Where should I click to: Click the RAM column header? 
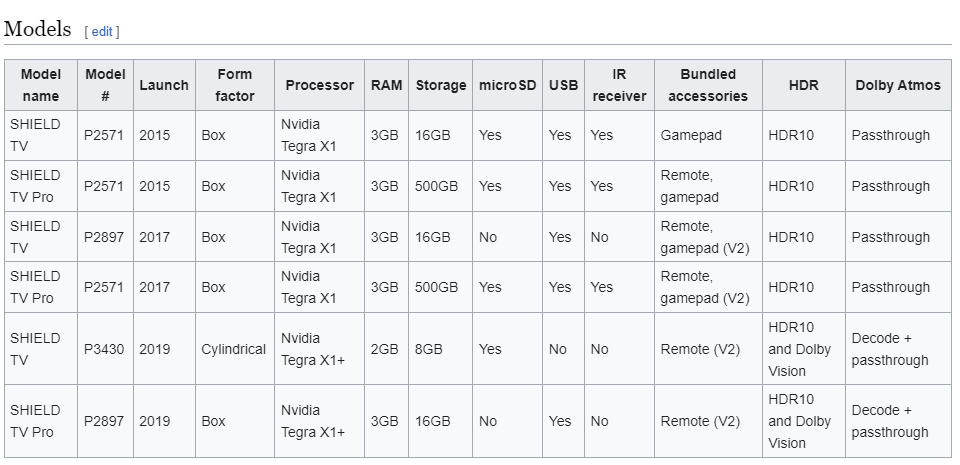coord(386,85)
